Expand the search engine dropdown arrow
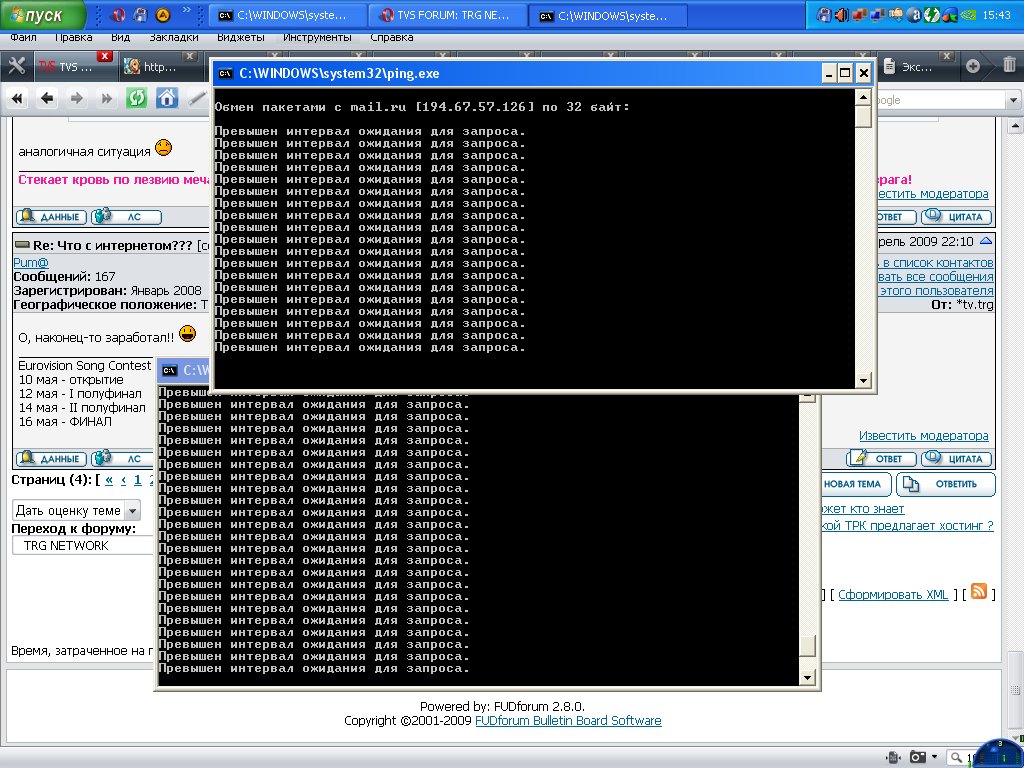1024x768 pixels. [1013, 100]
